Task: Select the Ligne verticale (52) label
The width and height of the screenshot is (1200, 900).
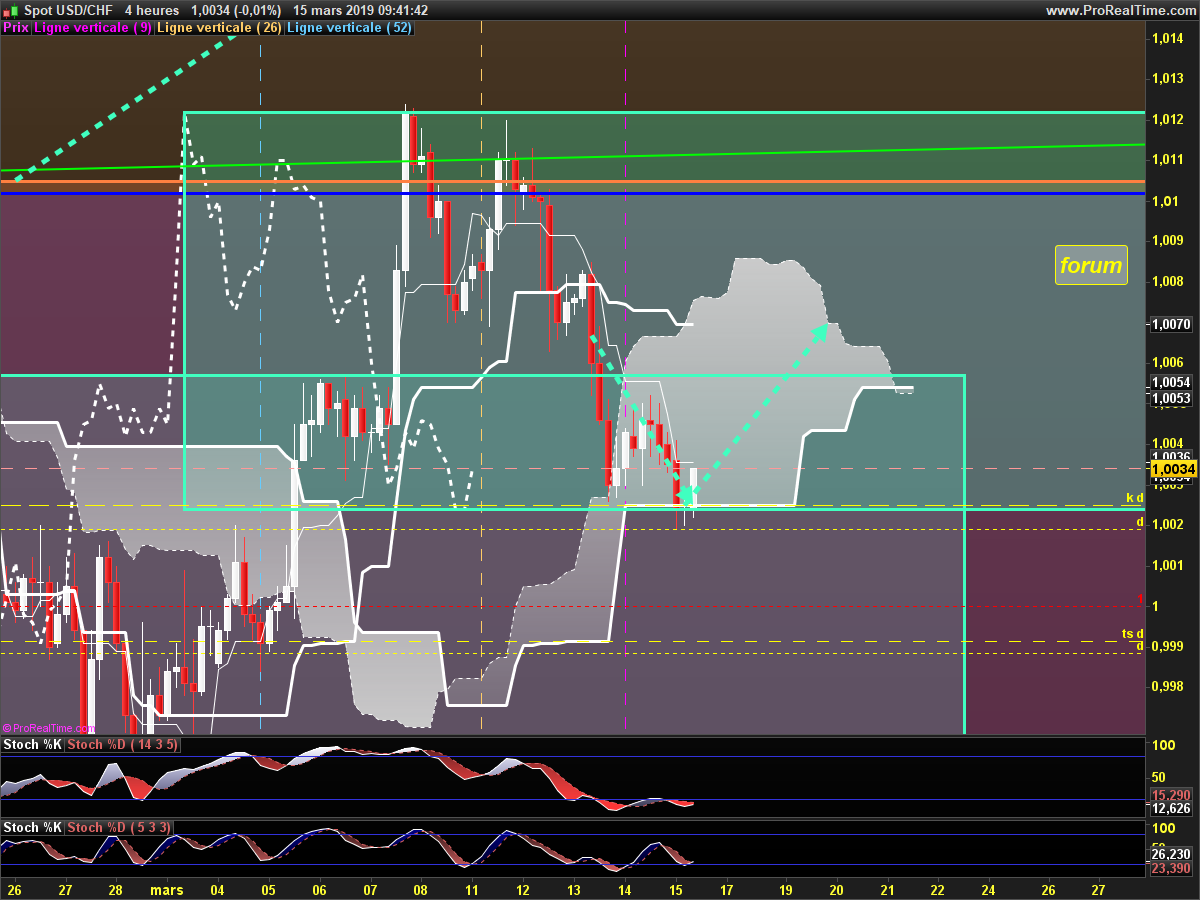Action: pyautogui.click(x=349, y=28)
